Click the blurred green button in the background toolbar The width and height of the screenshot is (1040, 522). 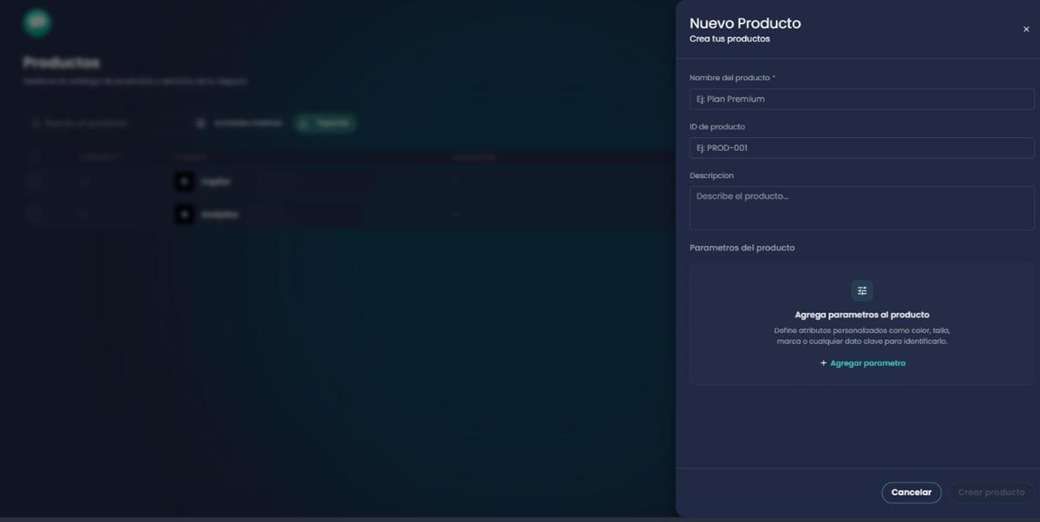325,123
